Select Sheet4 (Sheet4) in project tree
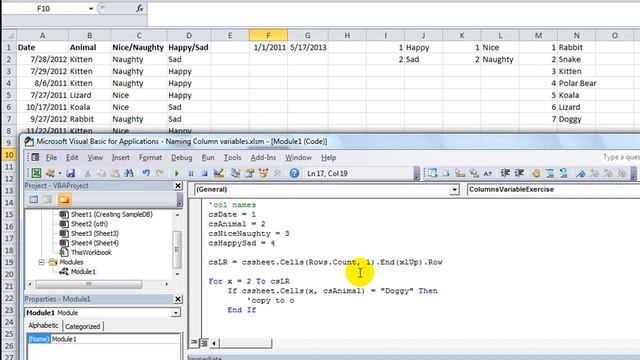640x360 pixels. 94,243
